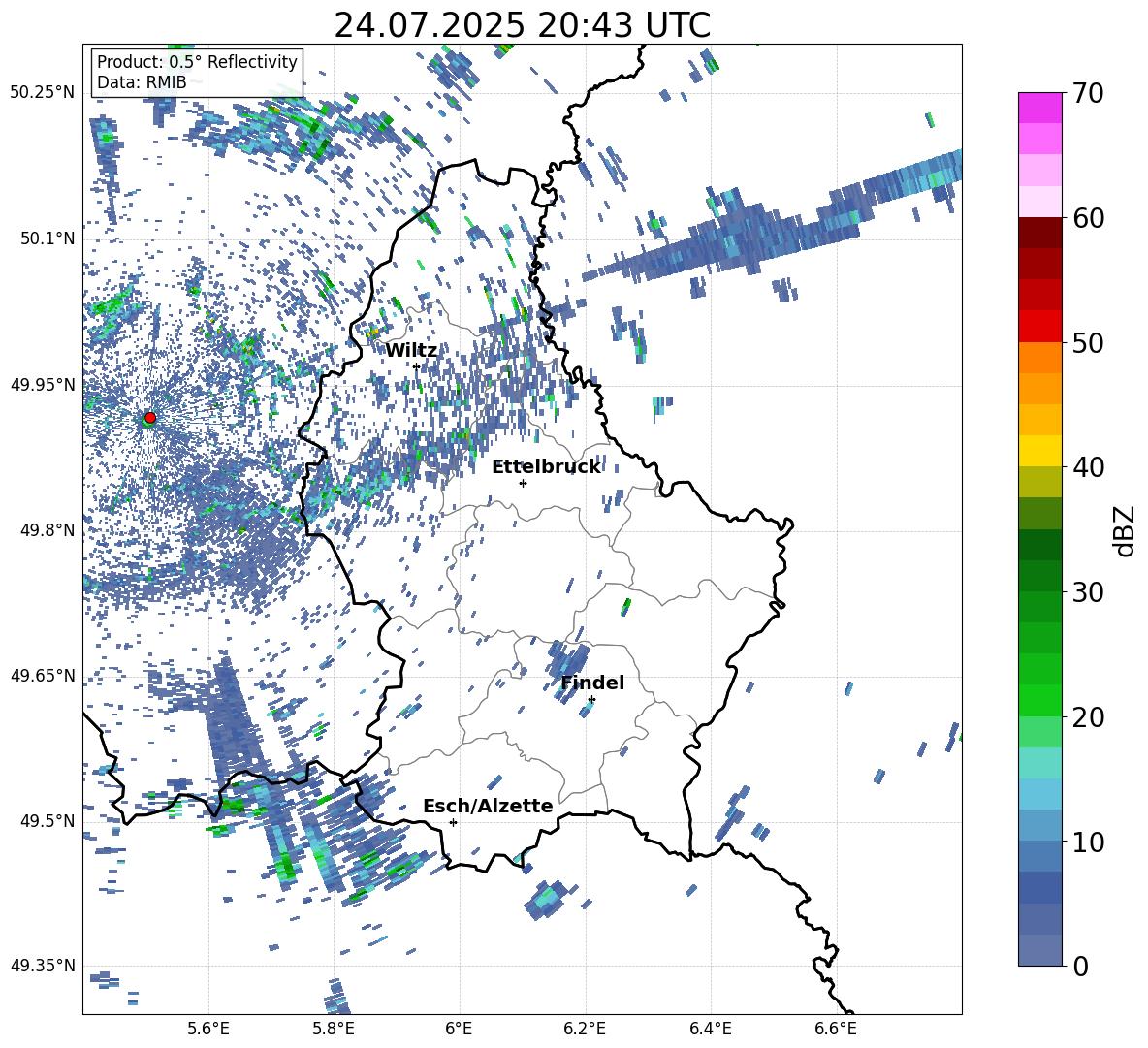
Task: Click the 5.8°E longitude label
Action: point(334,1029)
